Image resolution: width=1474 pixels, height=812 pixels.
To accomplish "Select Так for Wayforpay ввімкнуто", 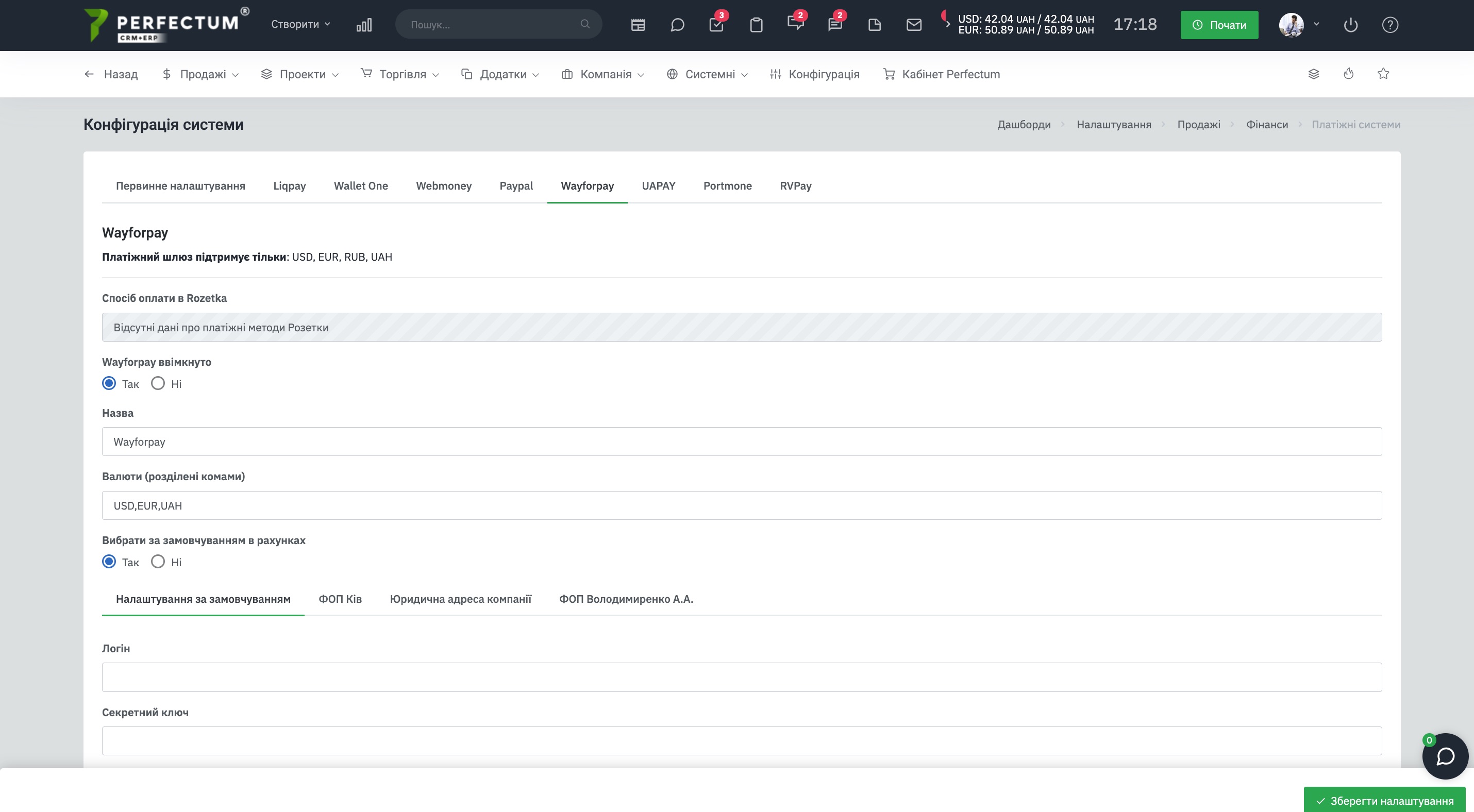I will coord(109,383).
